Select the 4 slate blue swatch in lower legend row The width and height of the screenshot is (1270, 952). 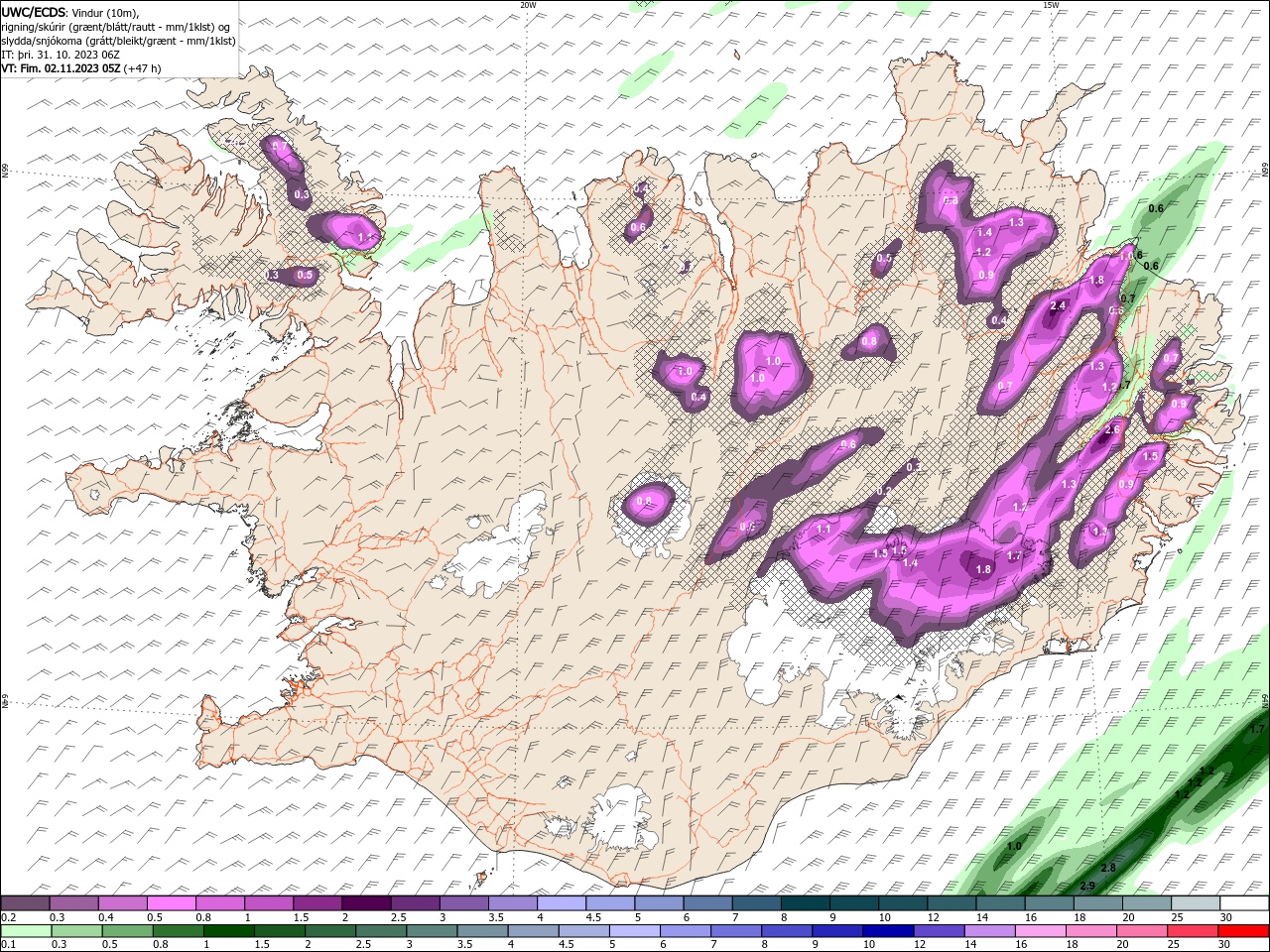533,931
